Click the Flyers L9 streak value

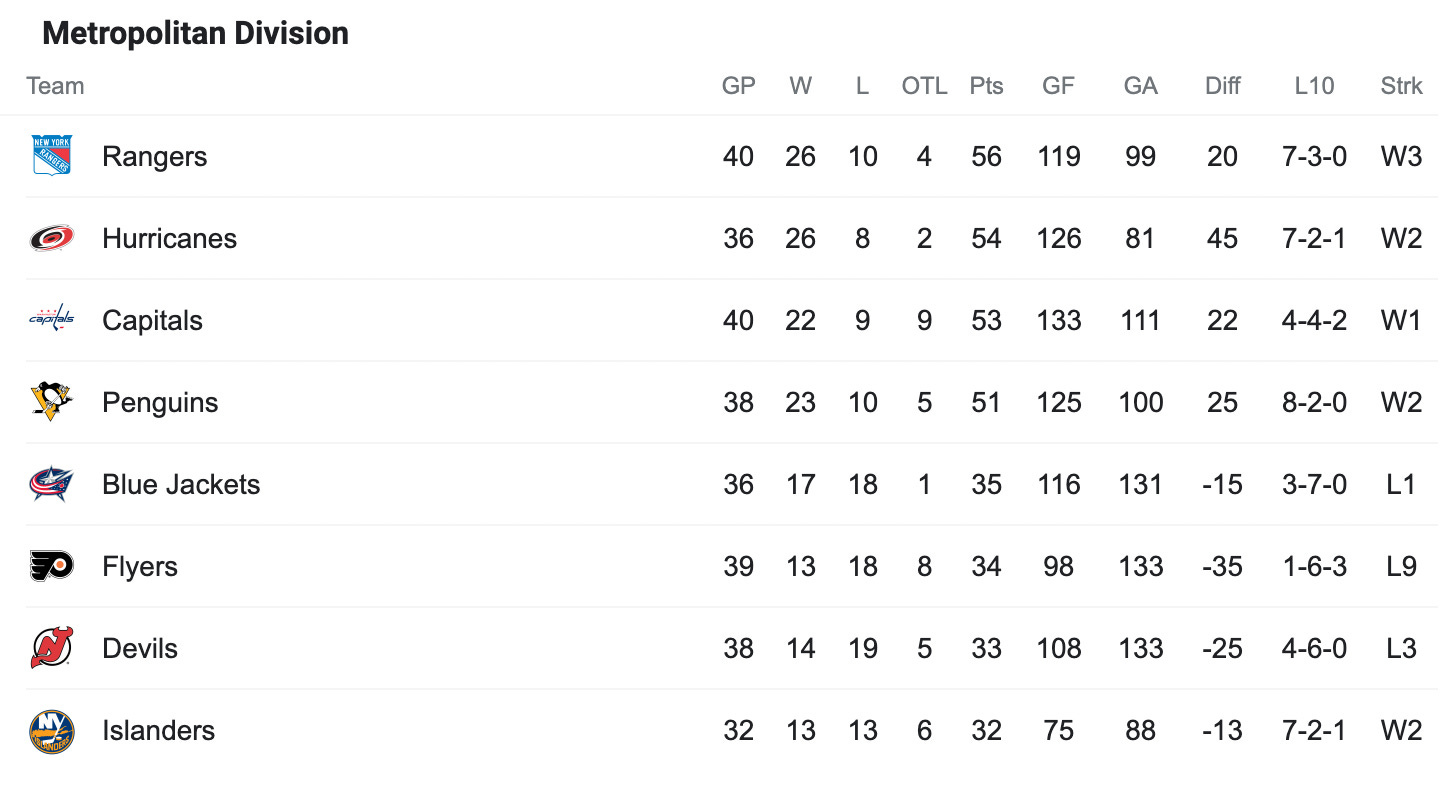tap(1401, 566)
